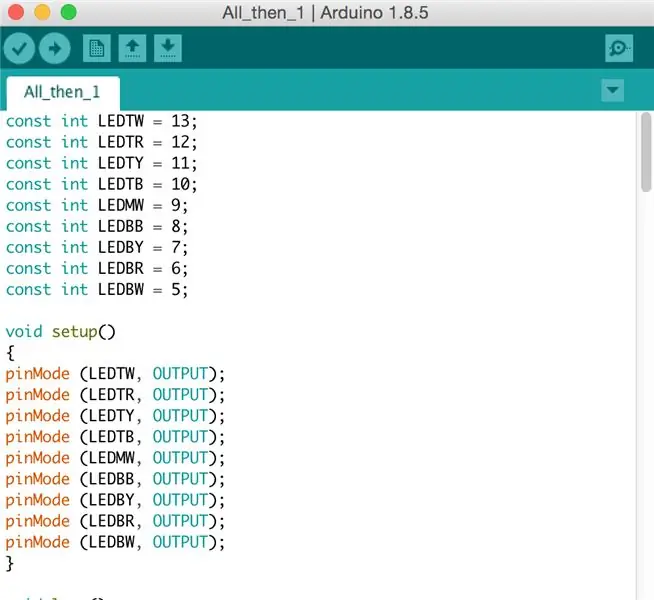Close the Arduino window with red button
The height and width of the screenshot is (600, 654).
16,12
